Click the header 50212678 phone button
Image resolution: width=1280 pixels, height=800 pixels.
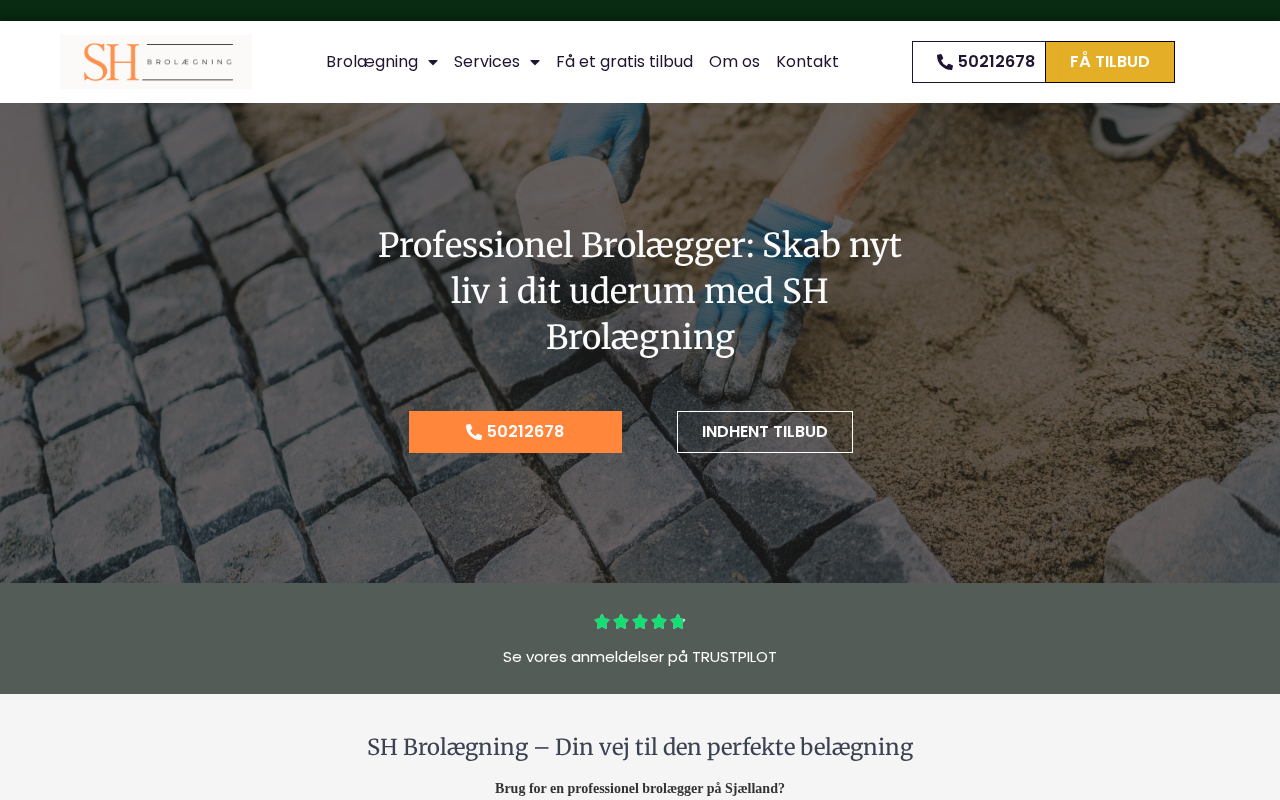tap(979, 62)
